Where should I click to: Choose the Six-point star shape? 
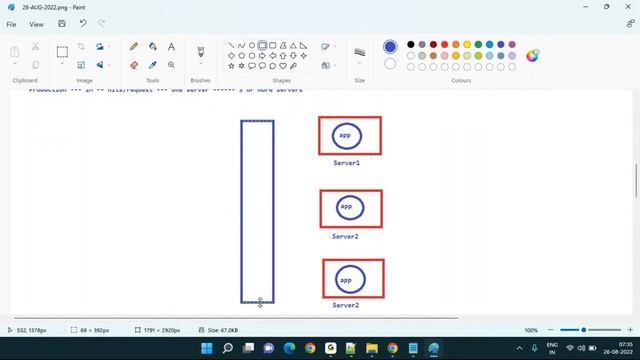point(241,66)
